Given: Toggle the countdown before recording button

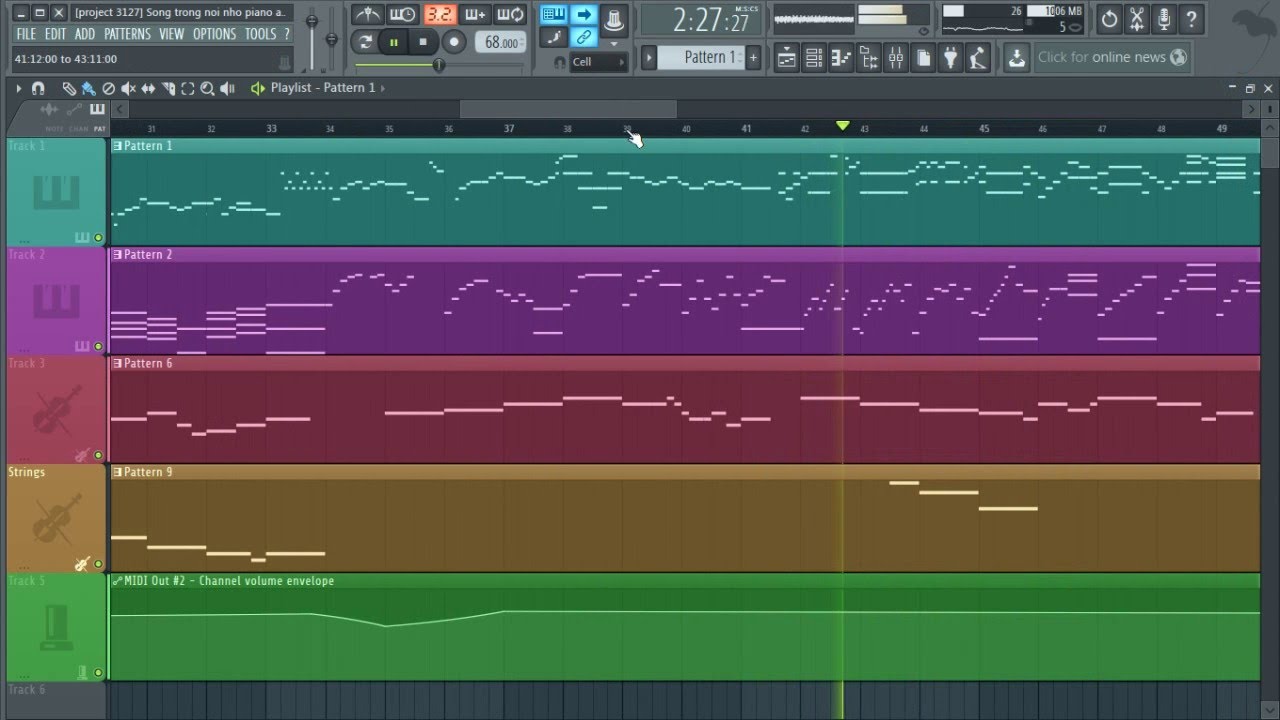Looking at the screenshot, I should click(440, 14).
